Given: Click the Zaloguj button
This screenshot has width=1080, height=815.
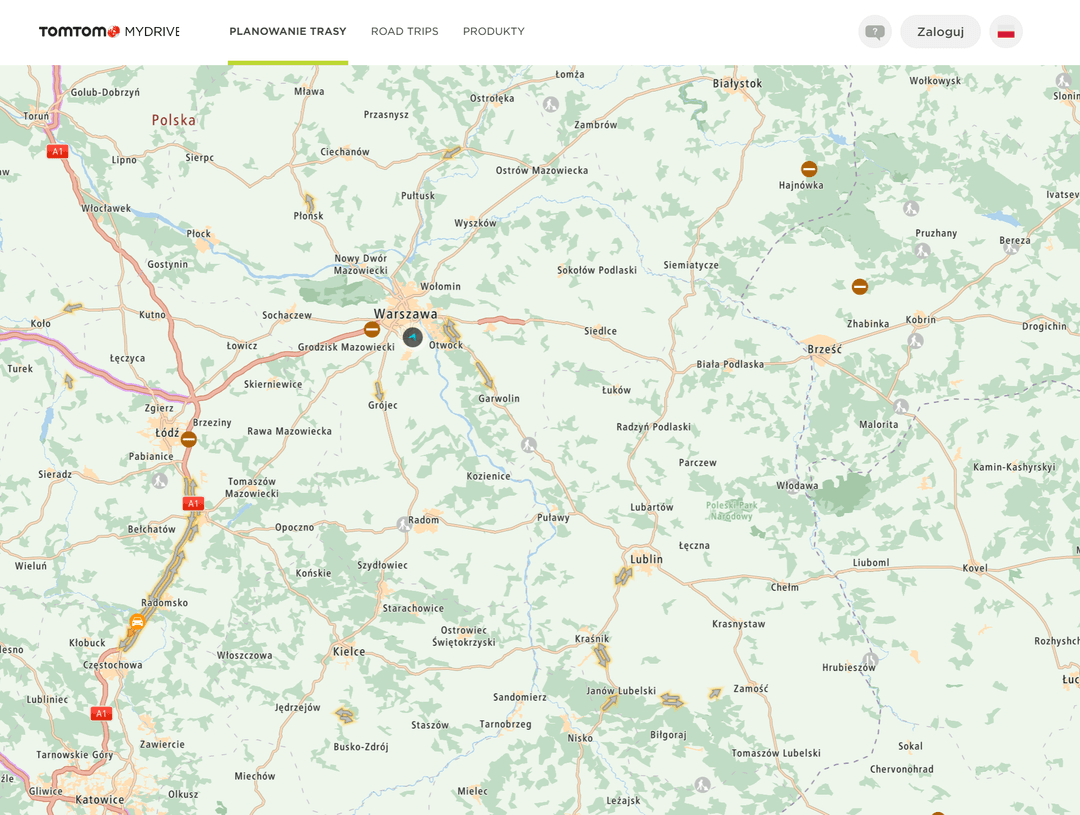Looking at the screenshot, I should pyautogui.click(x=940, y=31).
